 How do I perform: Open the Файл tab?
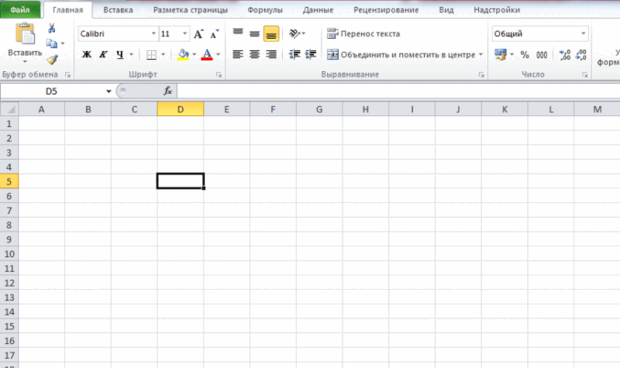click(20, 10)
